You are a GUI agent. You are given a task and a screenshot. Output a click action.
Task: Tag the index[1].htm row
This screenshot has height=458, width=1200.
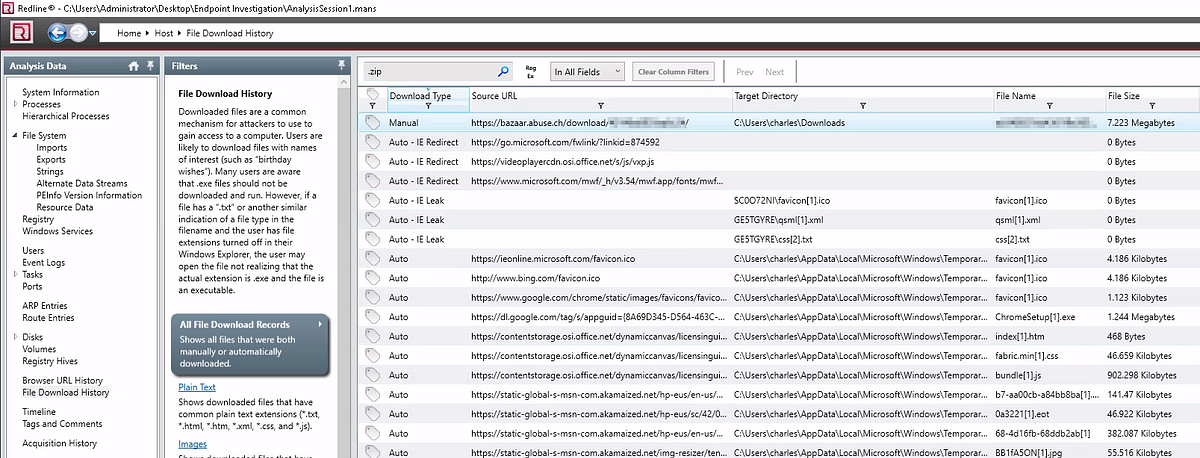pos(372,336)
